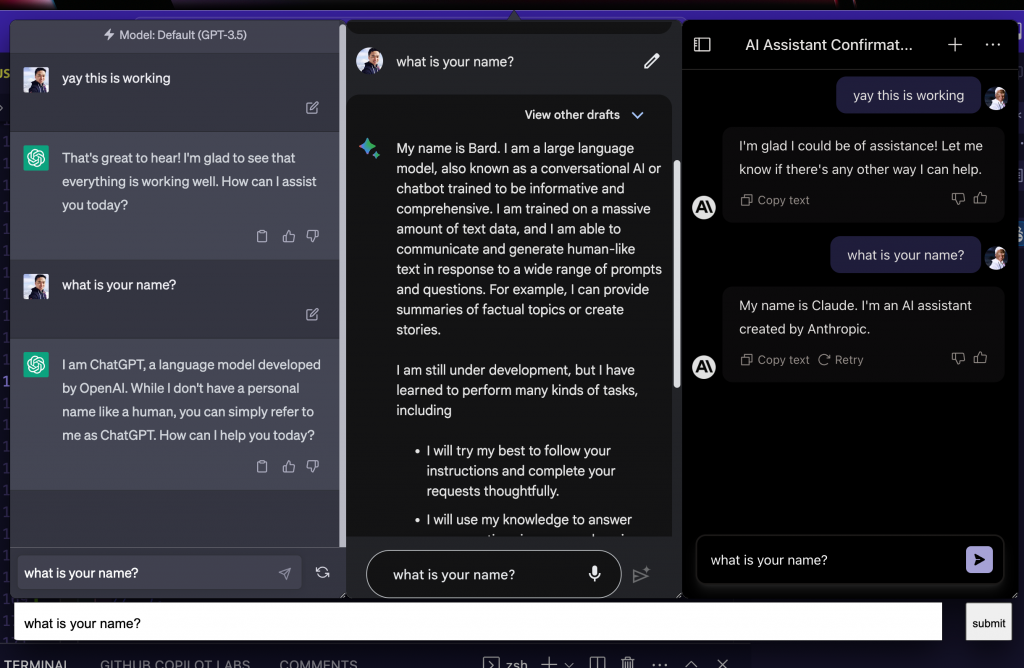This screenshot has width=1024, height=668.
Task: Focus the shared prompt field above the terminal
Action: [478, 622]
